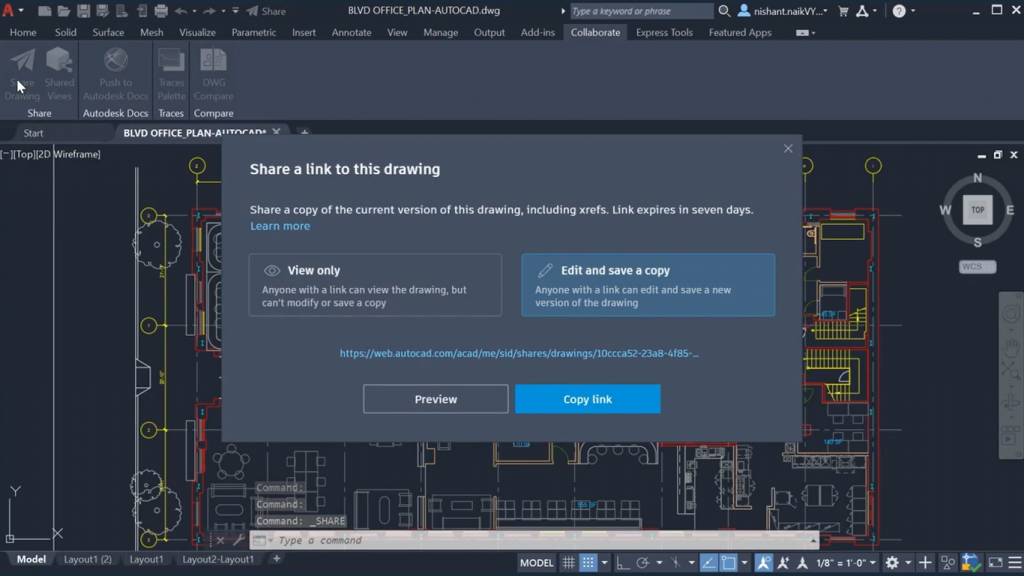The height and width of the screenshot is (576, 1024).
Task: Select the View only sharing option
Action: [x=376, y=285]
